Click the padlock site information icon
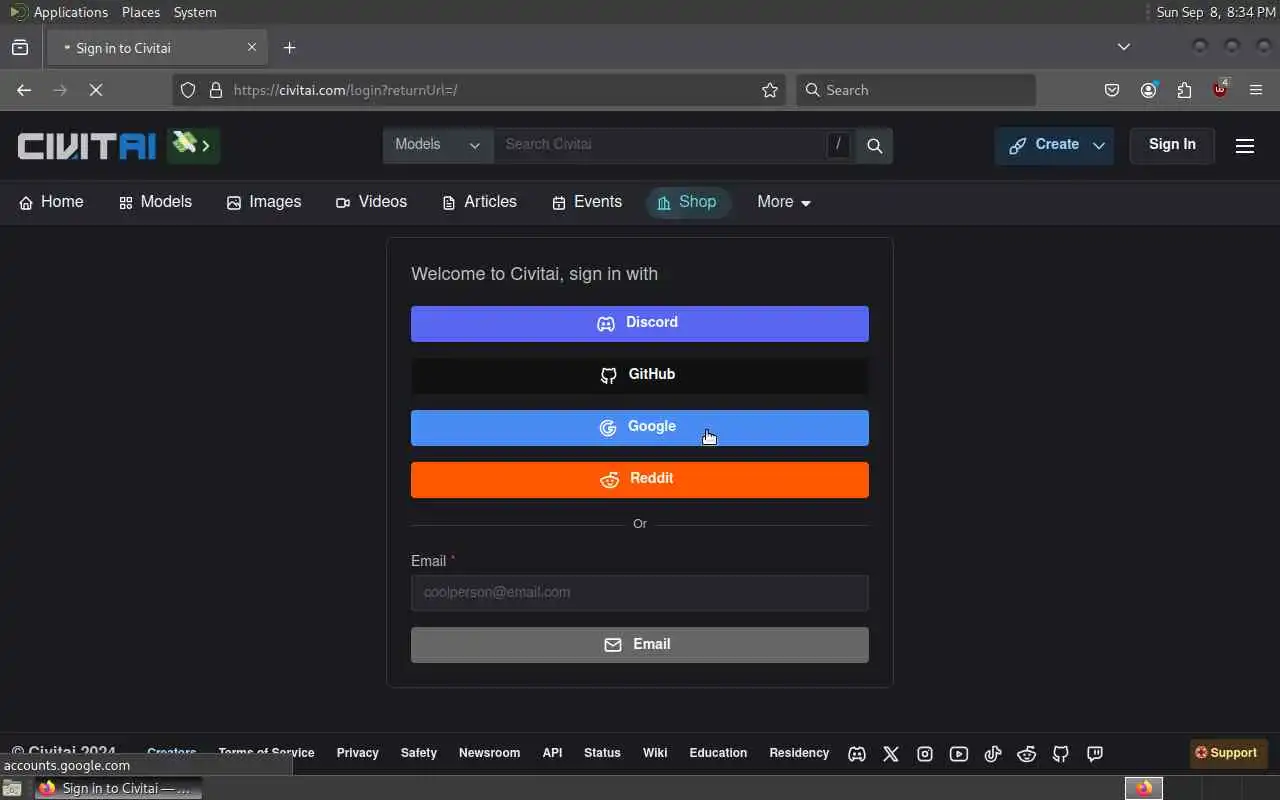 point(215,90)
